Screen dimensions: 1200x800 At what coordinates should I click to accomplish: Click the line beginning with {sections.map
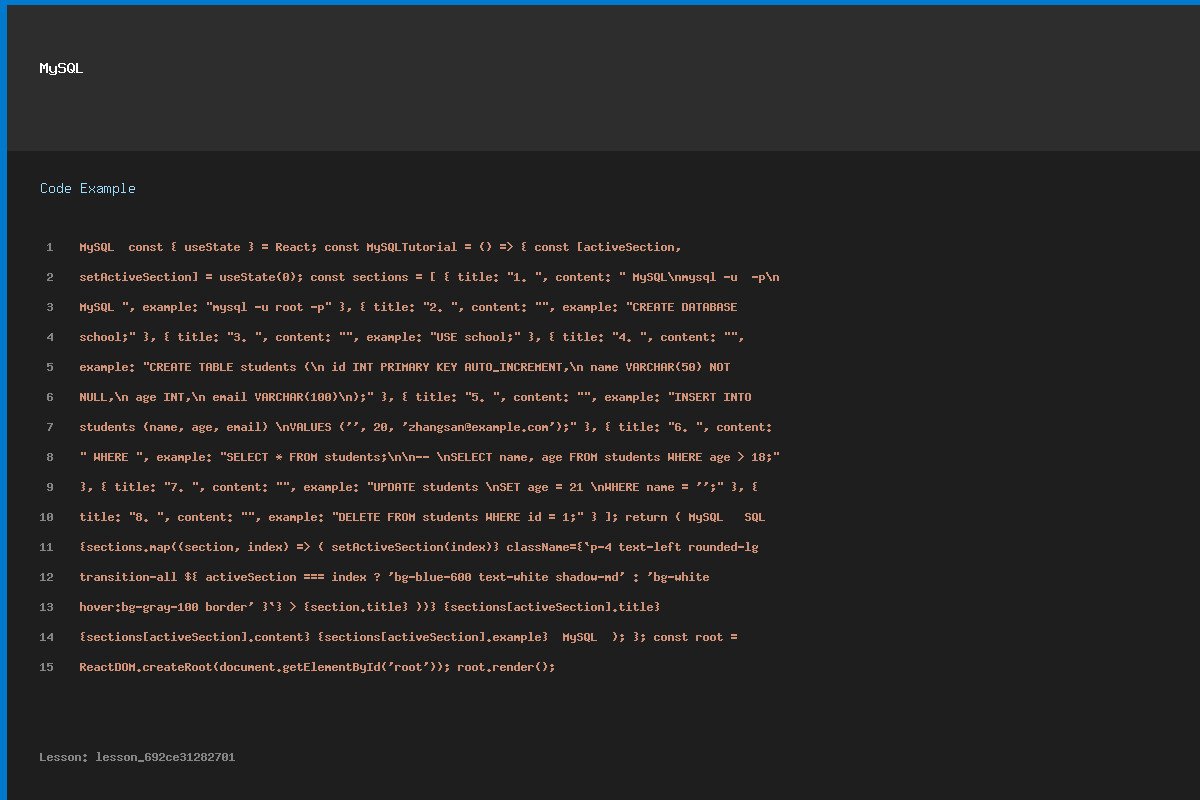point(425,547)
